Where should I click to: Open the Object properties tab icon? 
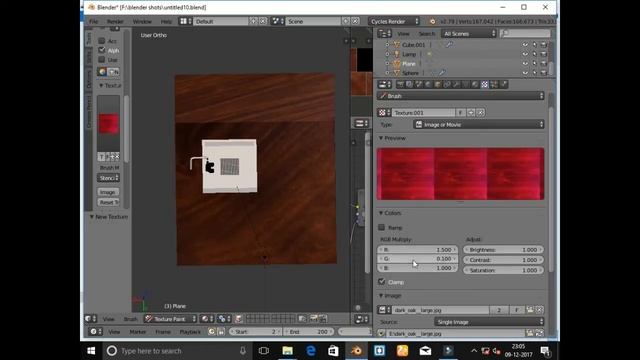tap(437, 84)
